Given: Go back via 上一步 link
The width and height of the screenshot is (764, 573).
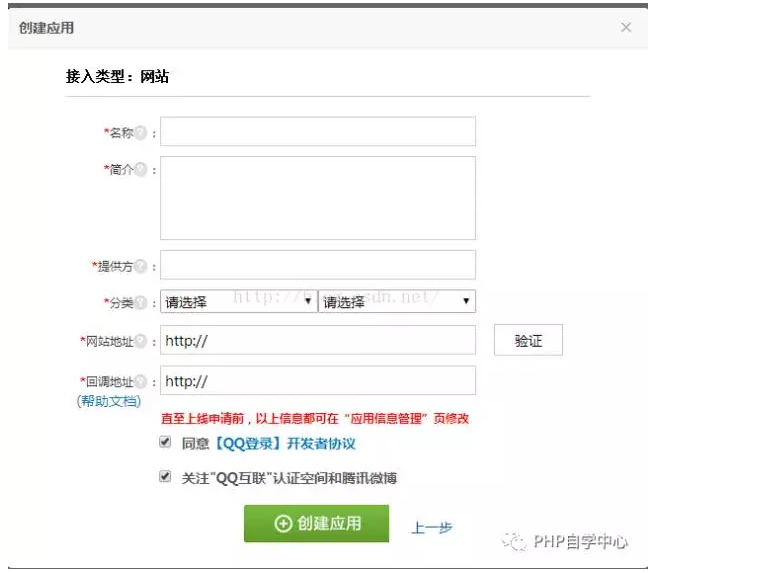Looking at the screenshot, I should tap(432, 527).
